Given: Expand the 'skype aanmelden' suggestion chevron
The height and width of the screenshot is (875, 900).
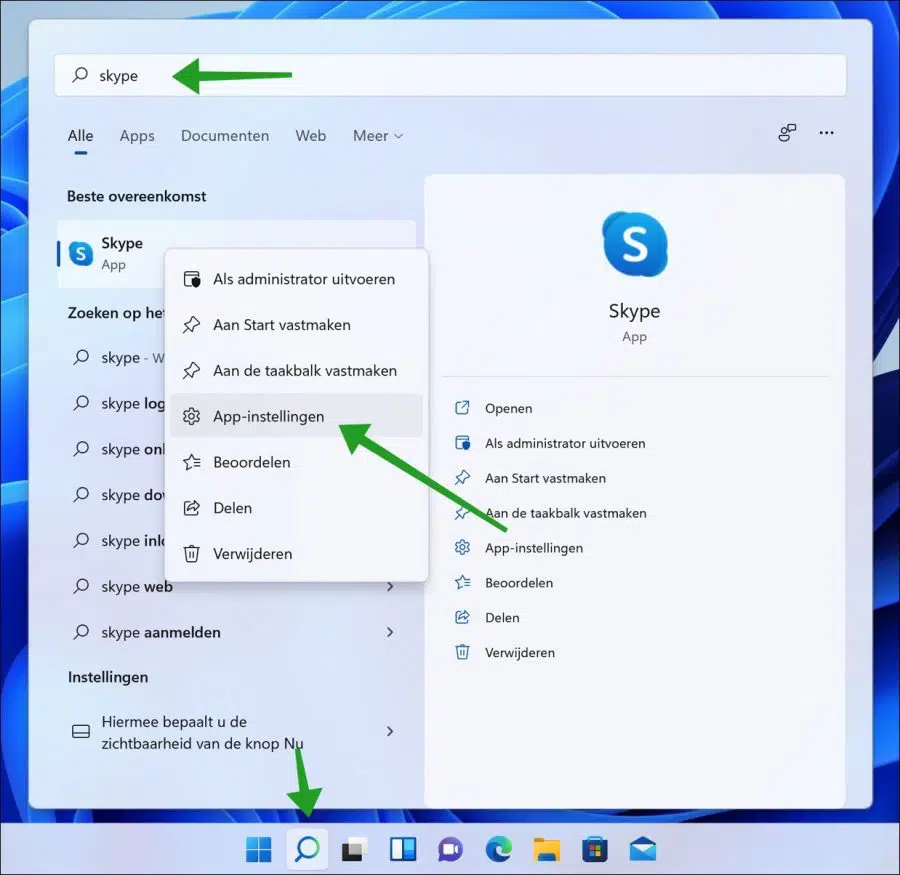Looking at the screenshot, I should click(x=390, y=632).
